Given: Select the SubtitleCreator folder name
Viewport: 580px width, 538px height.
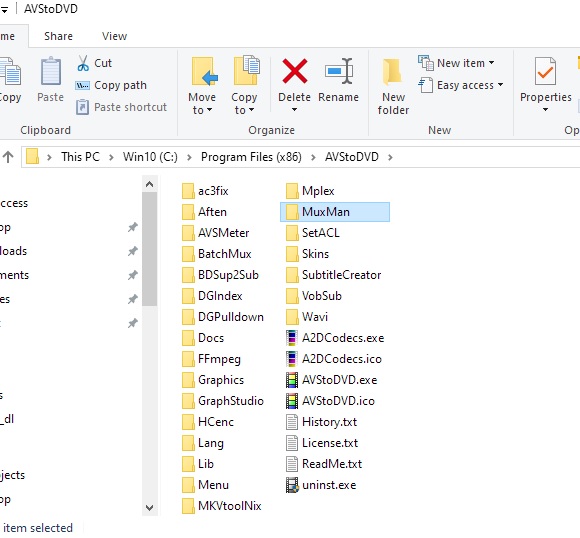Looking at the screenshot, I should (341, 275).
